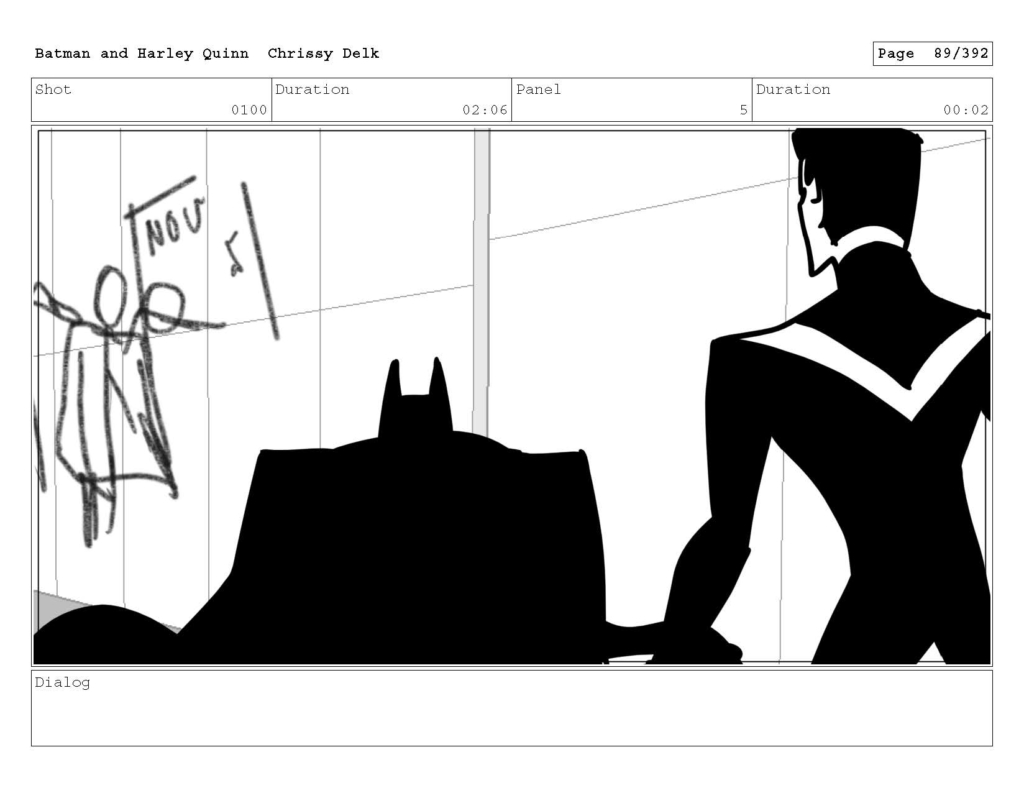The height and width of the screenshot is (793, 1024).
Task: Select the shot number value "0100"
Action: [249, 110]
